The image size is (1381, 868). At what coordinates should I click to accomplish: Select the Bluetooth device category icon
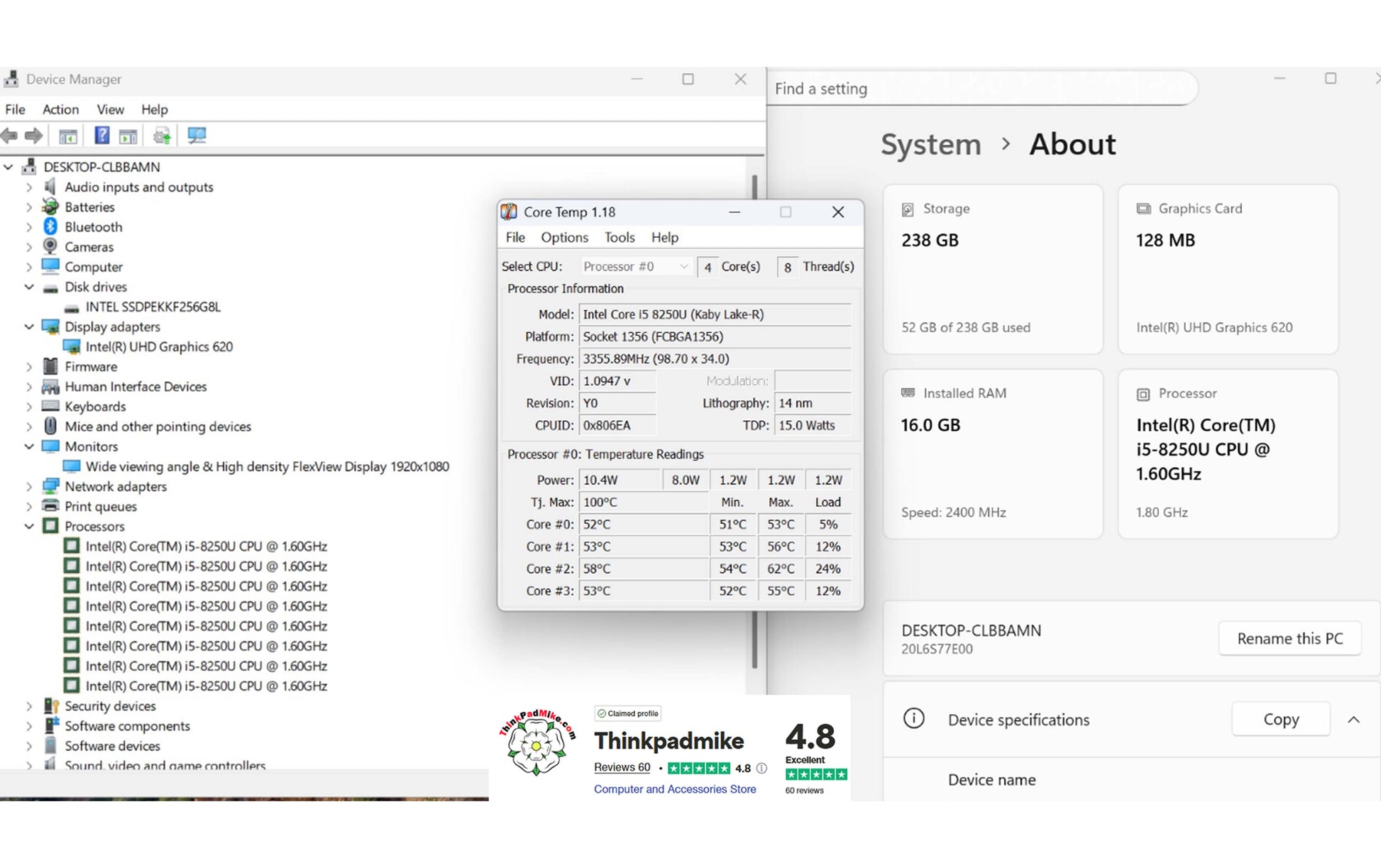point(50,226)
